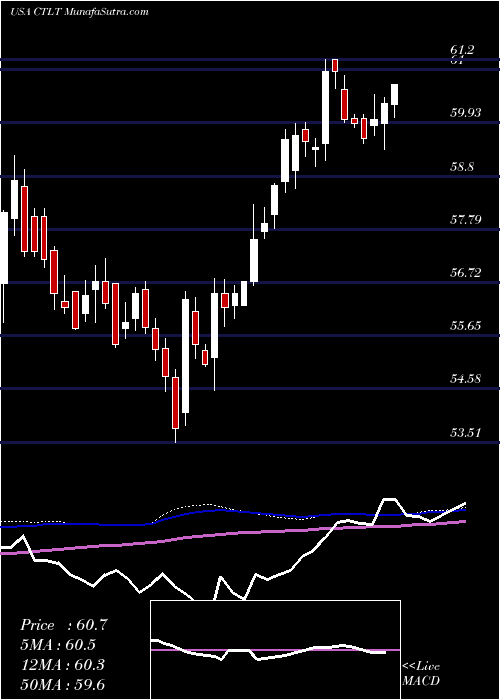Select the 53.51 price level label

[x=466, y=433]
